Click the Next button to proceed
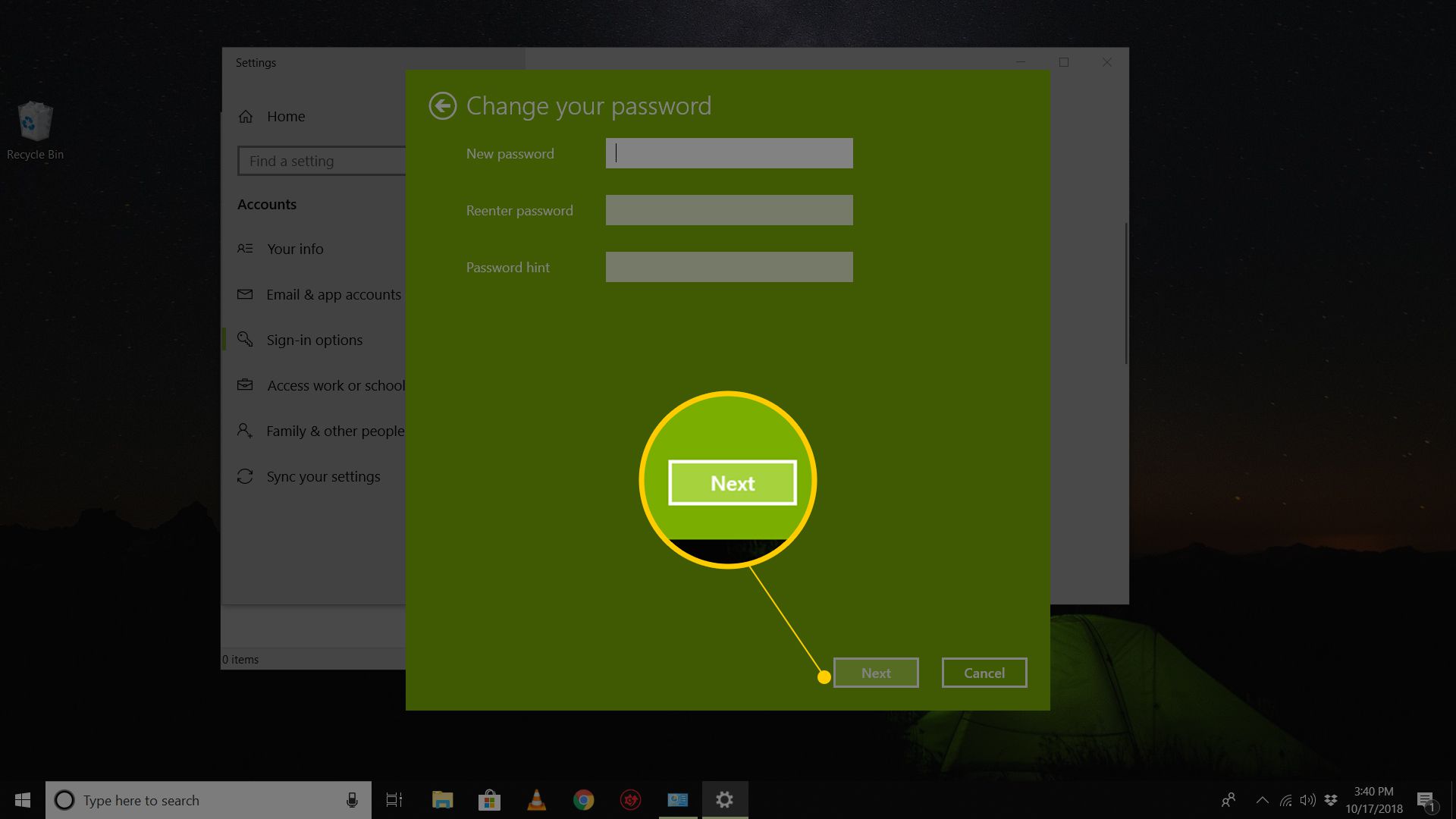This screenshot has height=819, width=1456. tap(875, 672)
